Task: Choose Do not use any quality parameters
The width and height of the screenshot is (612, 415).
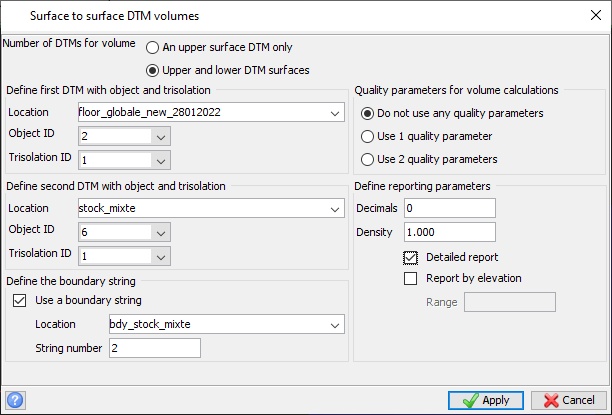Action: [x=368, y=113]
